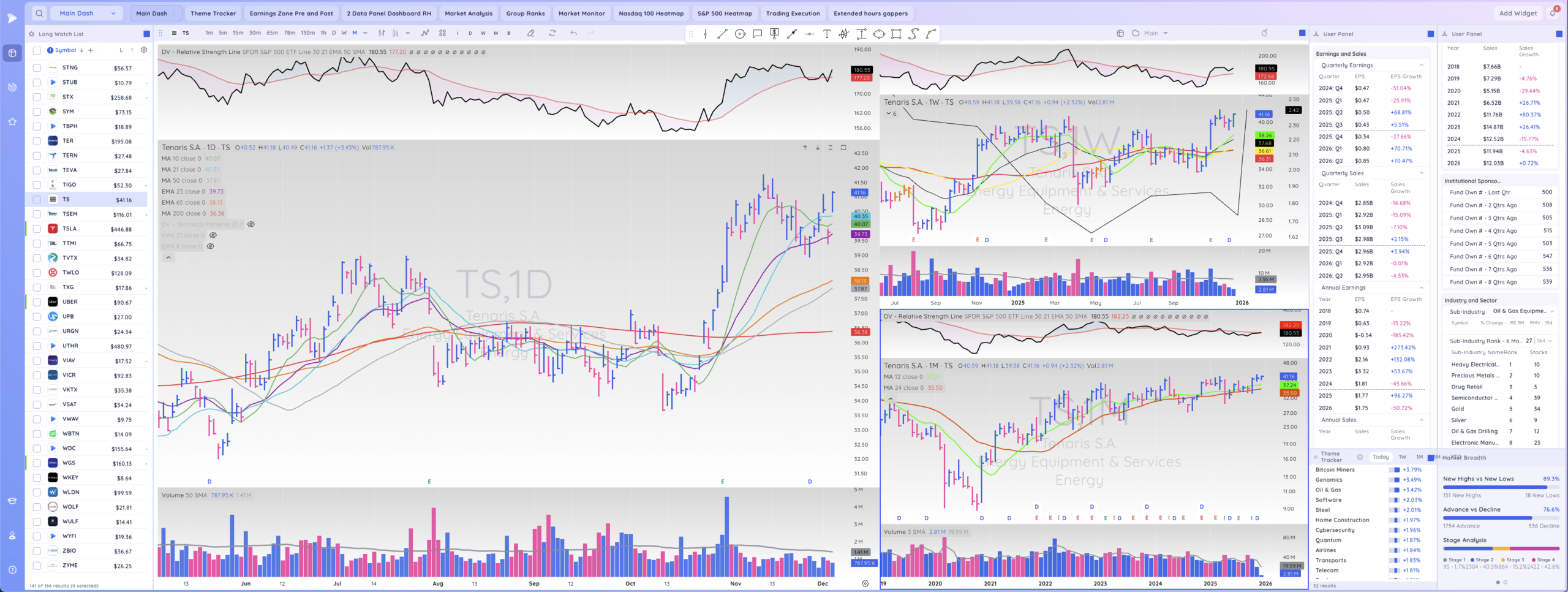Choose the rectangle shape drawing tool
Viewport: 1568px width, 592px height.
coord(896,34)
